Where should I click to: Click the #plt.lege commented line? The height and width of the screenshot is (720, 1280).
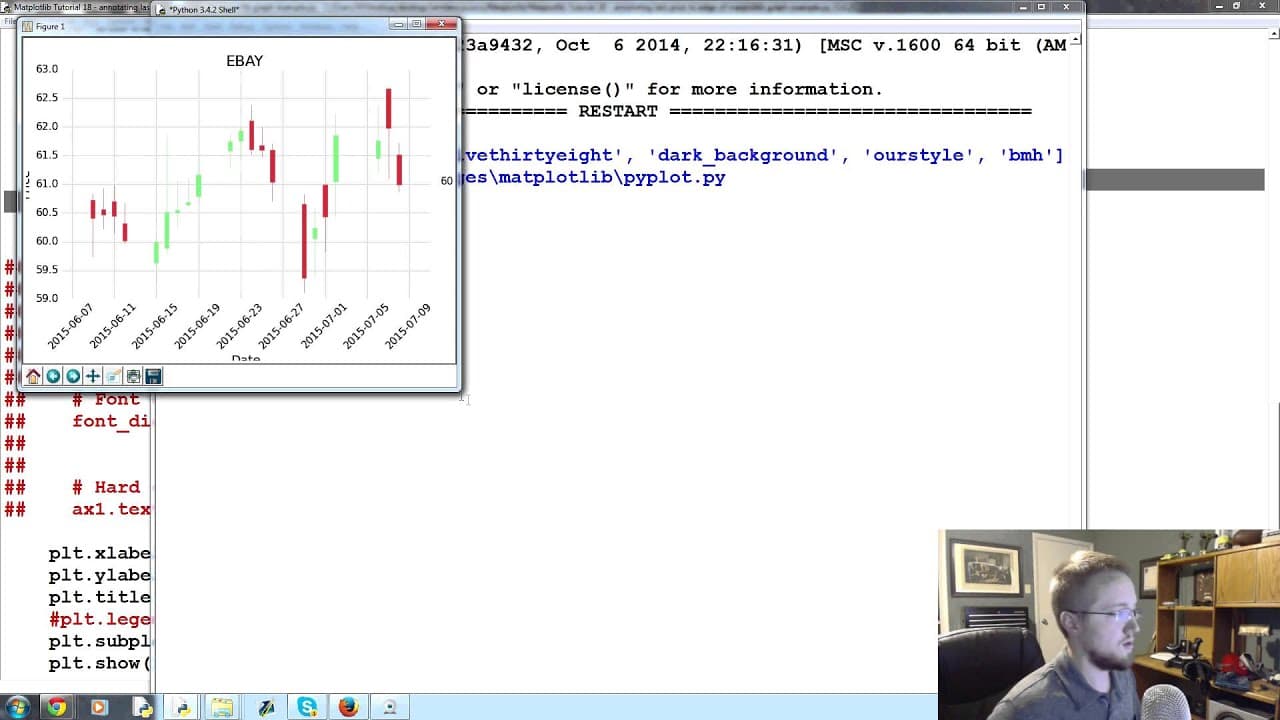[99, 619]
